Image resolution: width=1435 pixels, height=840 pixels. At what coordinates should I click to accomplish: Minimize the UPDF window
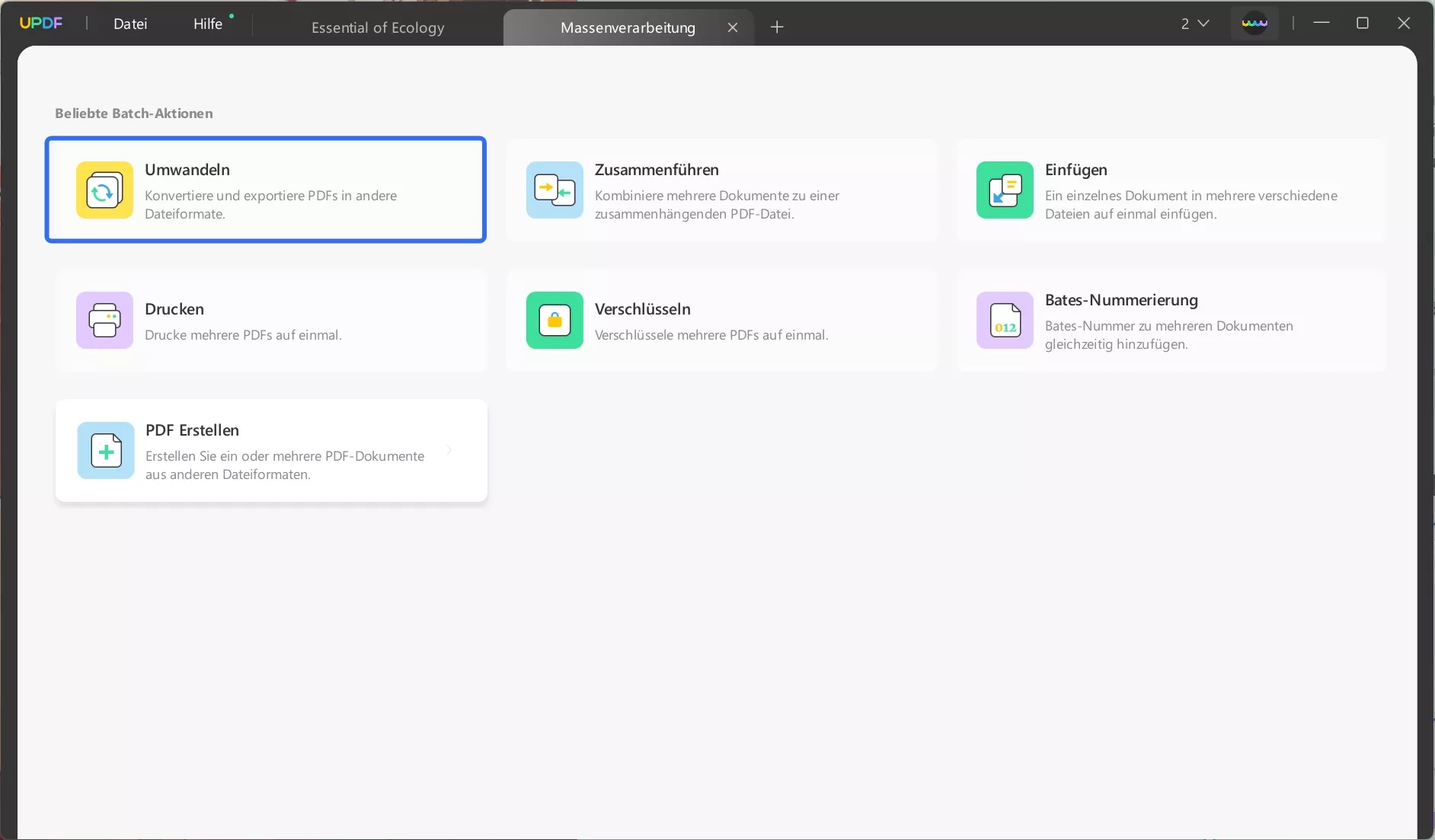coord(1322,23)
